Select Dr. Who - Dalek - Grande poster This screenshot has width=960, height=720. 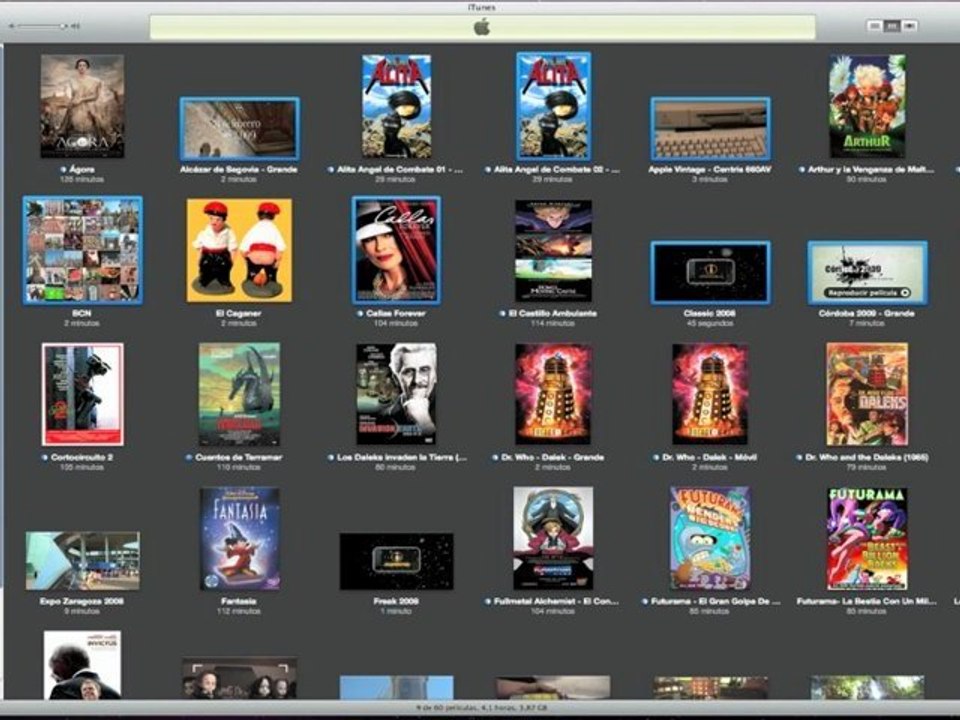[553, 394]
